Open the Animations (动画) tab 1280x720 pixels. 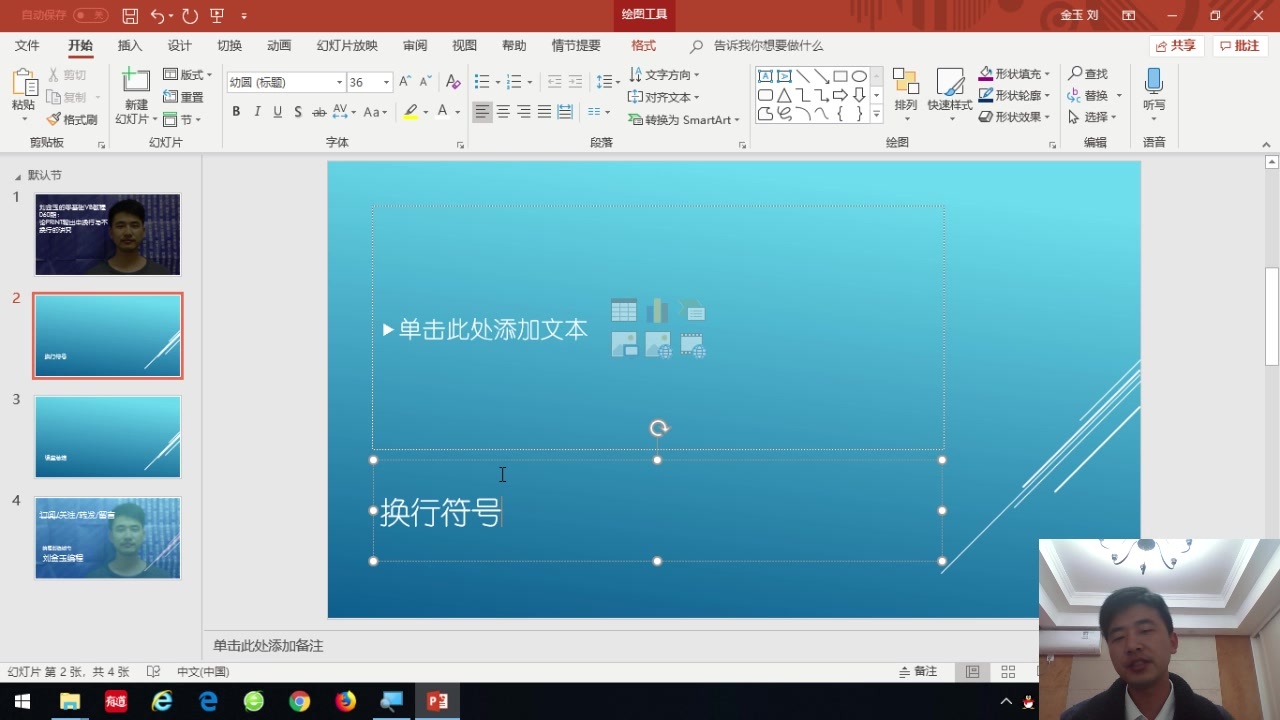[x=279, y=46]
